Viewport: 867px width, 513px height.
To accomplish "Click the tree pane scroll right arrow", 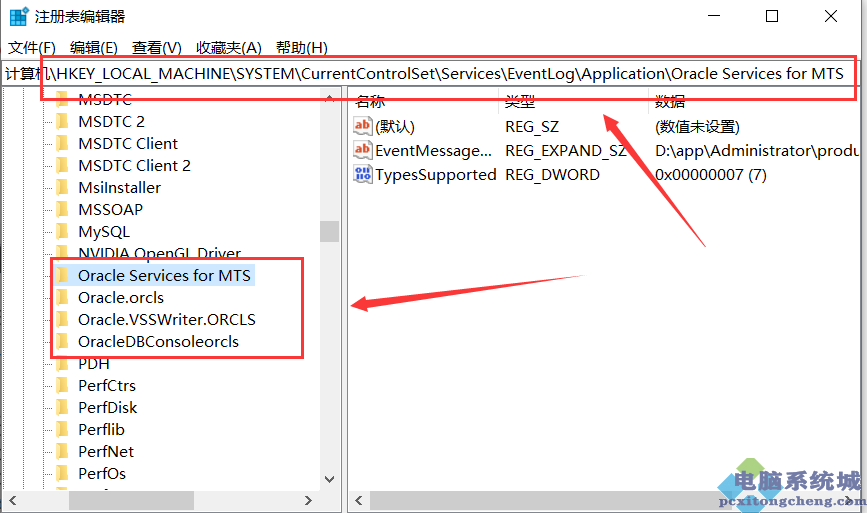I will click(x=309, y=501).
